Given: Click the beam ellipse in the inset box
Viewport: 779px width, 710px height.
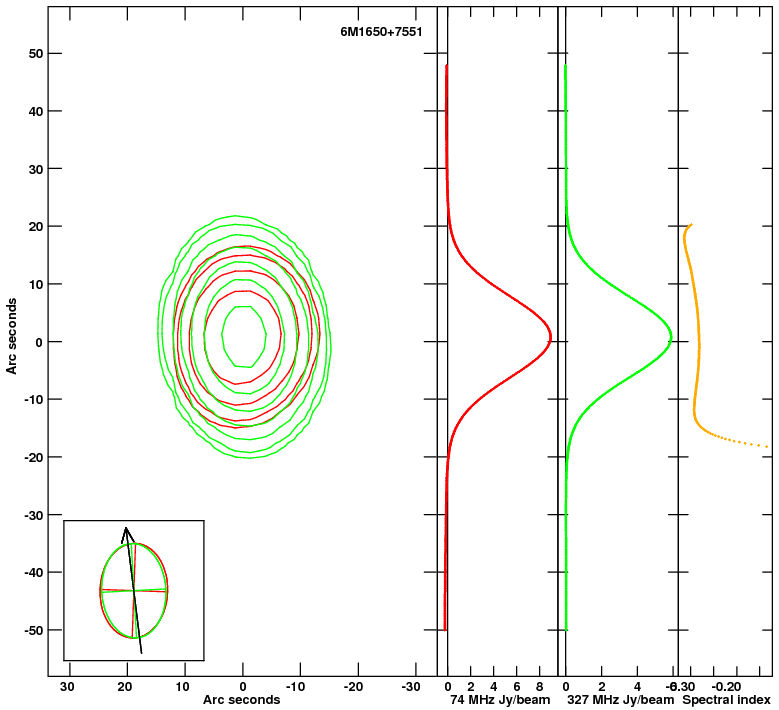Looking at the screenshot, I should 134,591.
